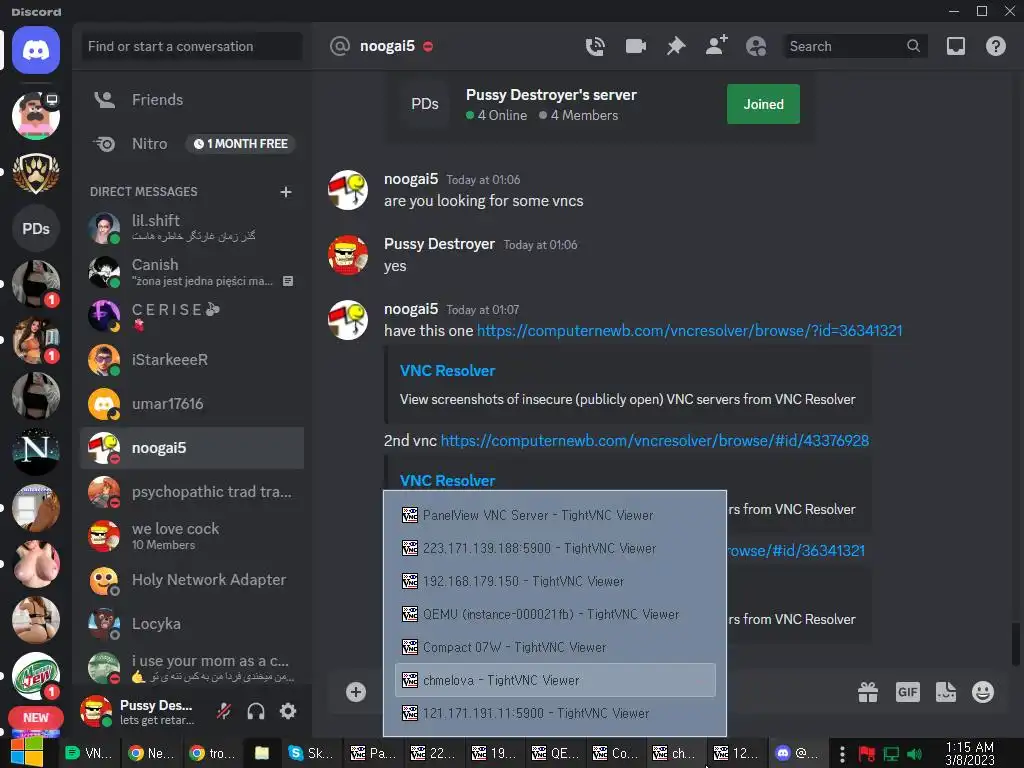Open DM with lil.shift
The height and width of the screenshot is (768, 1024).
[192, 228]
